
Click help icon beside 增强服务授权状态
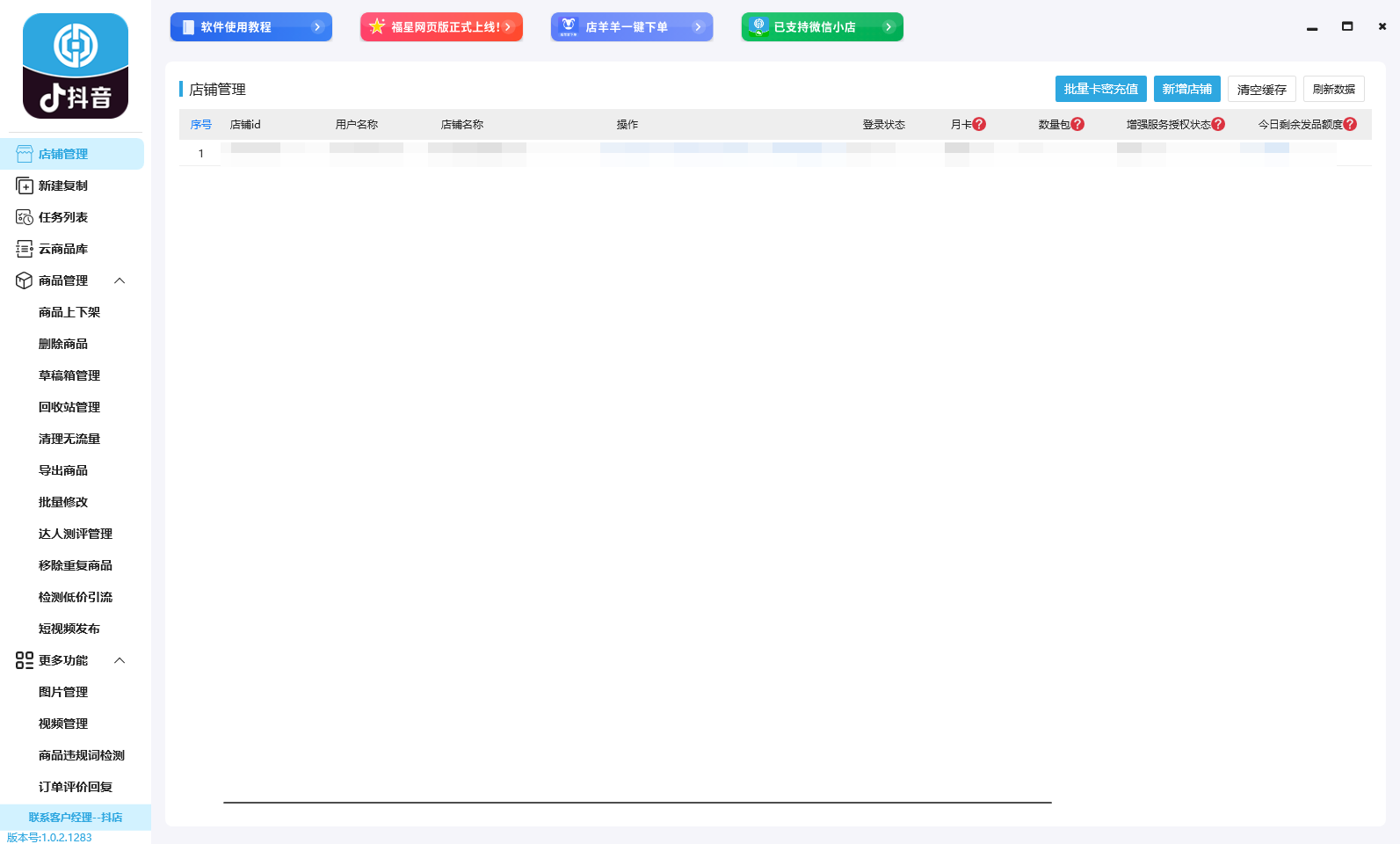(1218, 125)
